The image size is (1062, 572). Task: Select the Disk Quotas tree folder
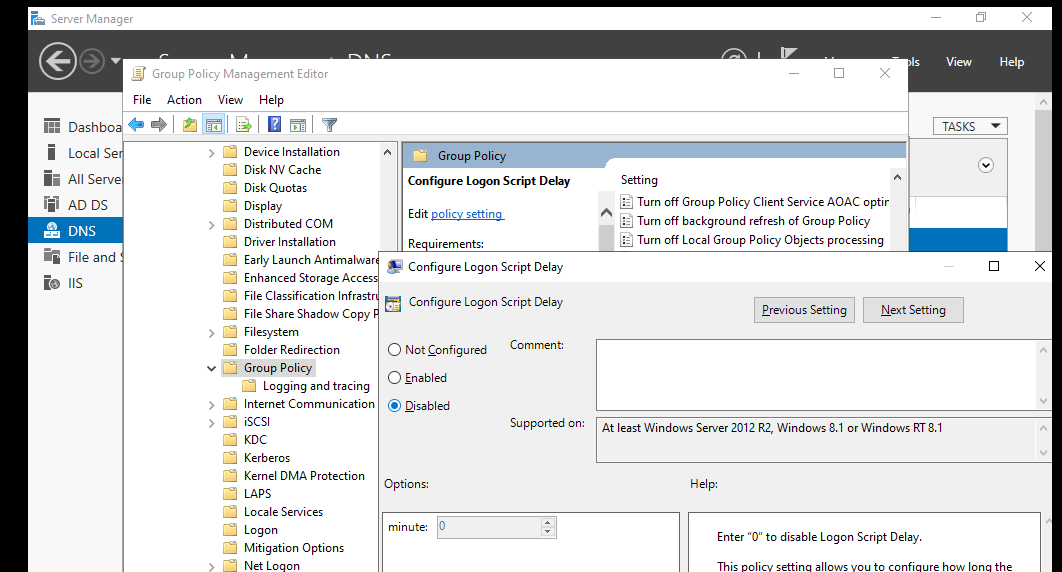tap(266, 188)
